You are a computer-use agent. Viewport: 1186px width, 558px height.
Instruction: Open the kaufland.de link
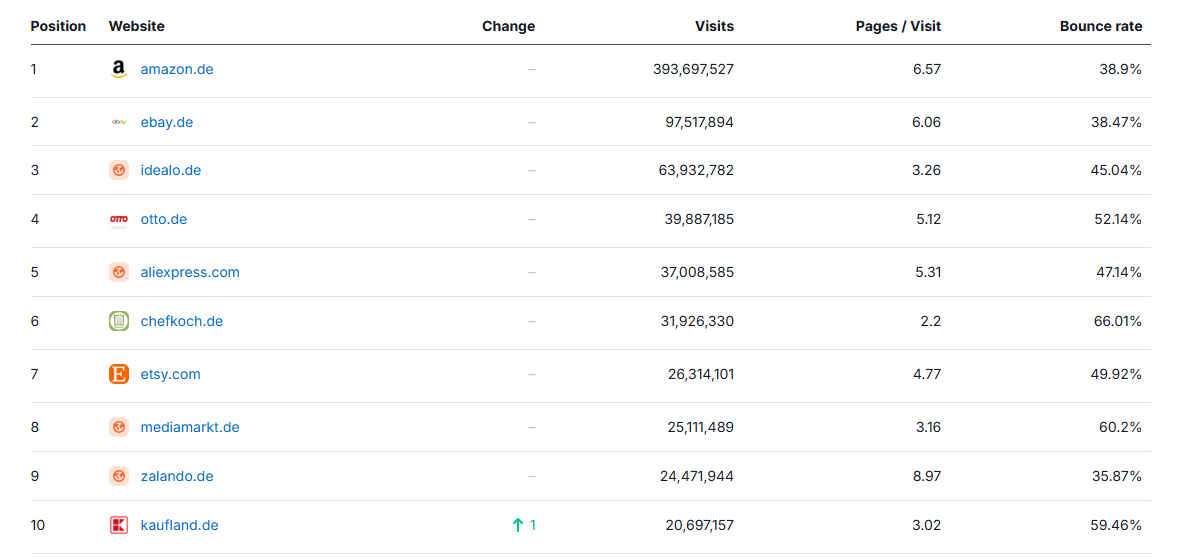[x=179, y=525]
